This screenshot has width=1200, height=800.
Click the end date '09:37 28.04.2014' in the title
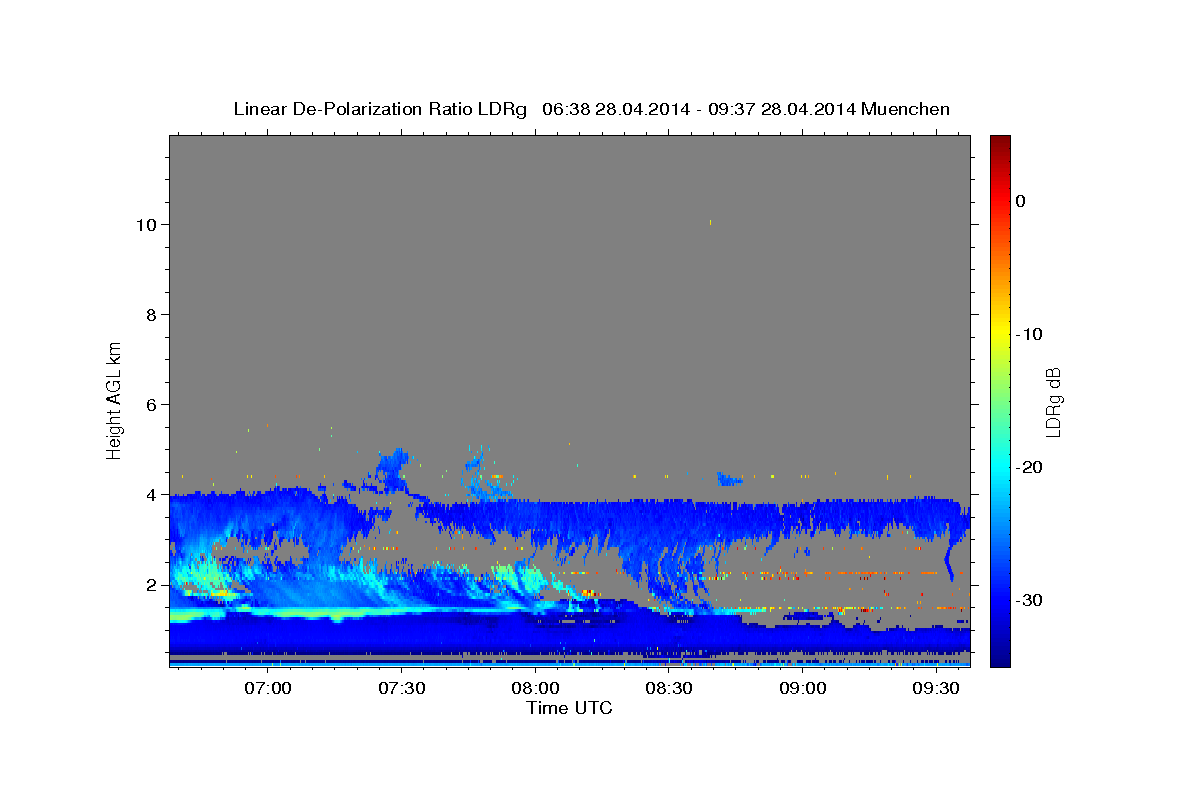781,108
